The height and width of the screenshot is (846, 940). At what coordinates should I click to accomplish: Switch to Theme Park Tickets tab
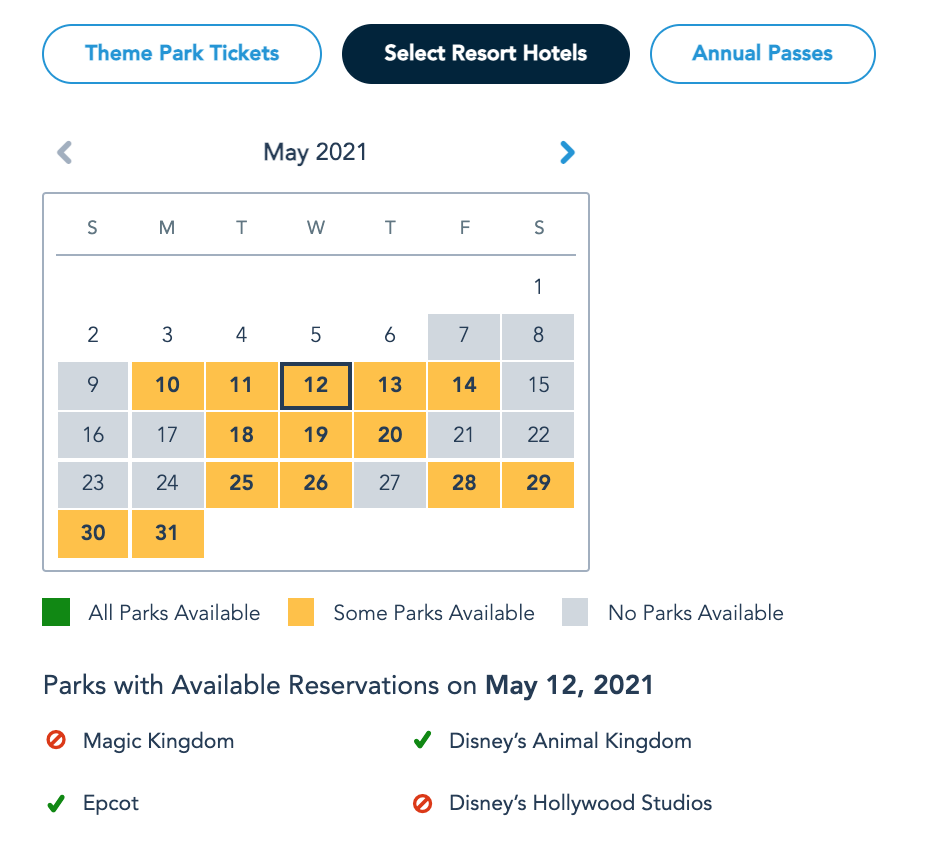click(182, 54)
